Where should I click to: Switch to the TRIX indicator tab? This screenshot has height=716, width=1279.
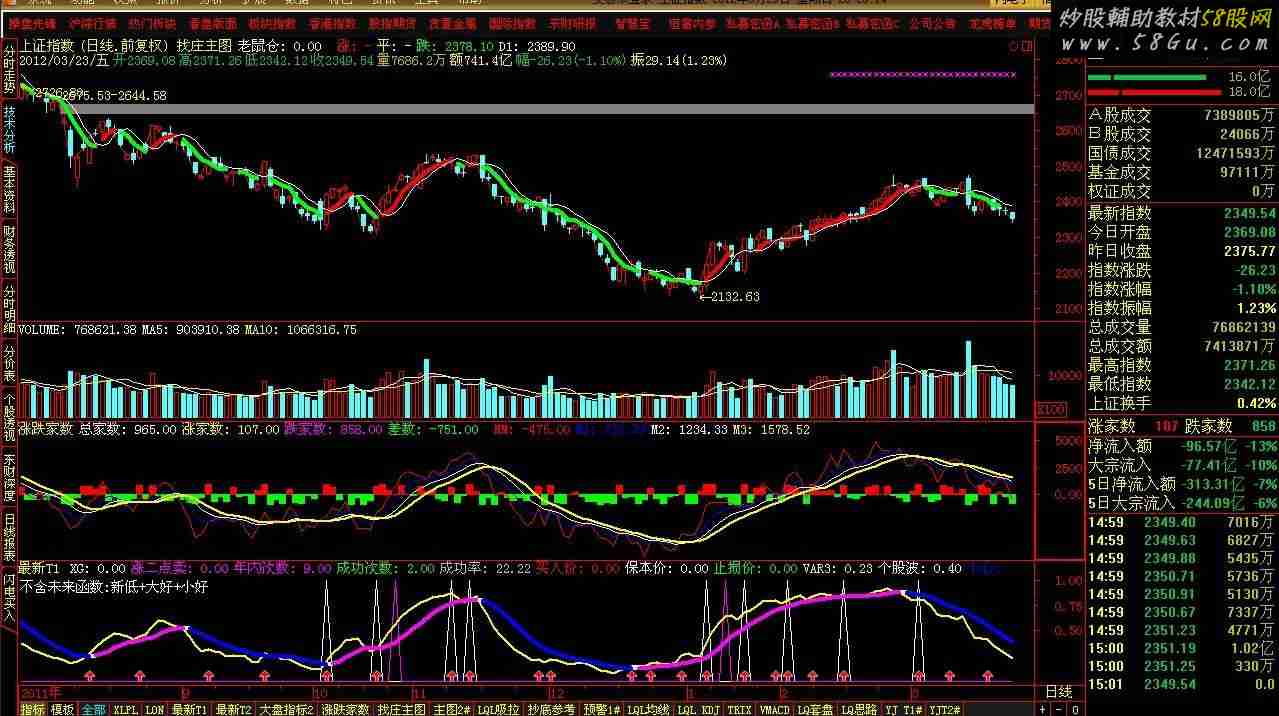[x=739, y=709]
